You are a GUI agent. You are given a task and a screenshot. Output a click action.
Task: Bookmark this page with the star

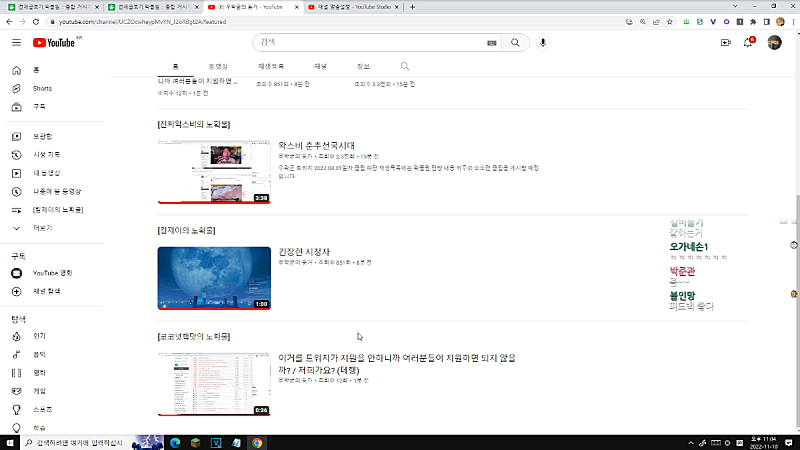pos(669,22)
